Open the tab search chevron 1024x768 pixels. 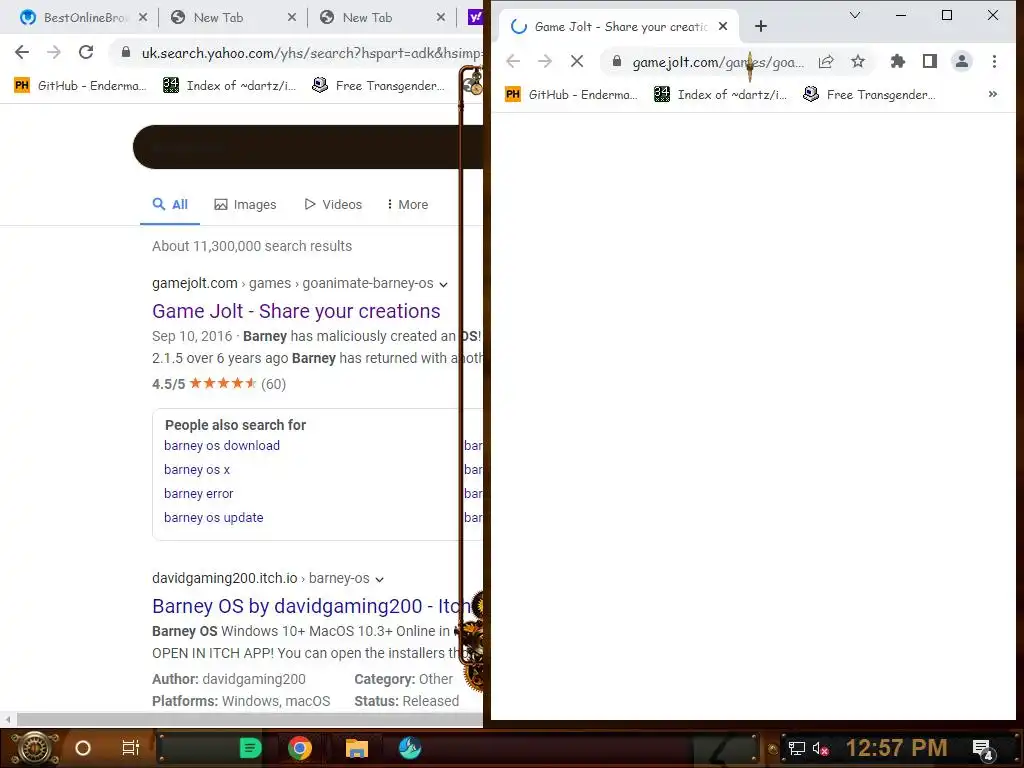(x=855, y=15)
